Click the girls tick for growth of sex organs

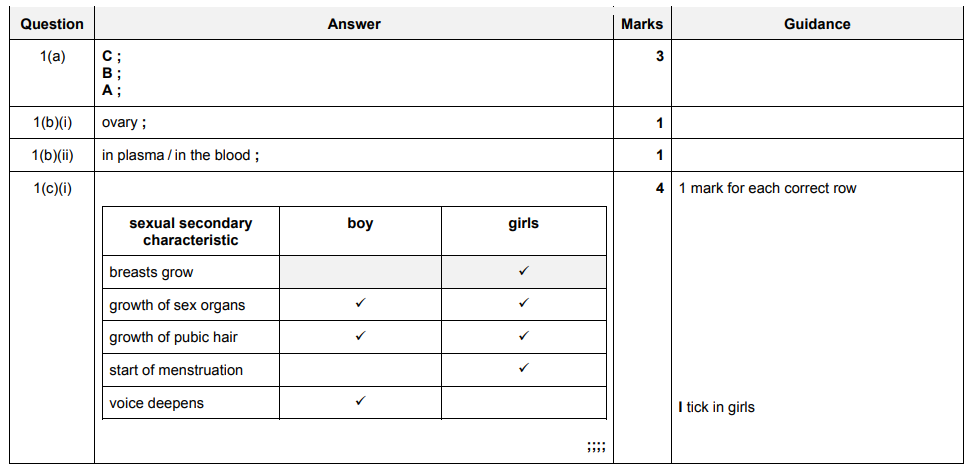point(523,304)
